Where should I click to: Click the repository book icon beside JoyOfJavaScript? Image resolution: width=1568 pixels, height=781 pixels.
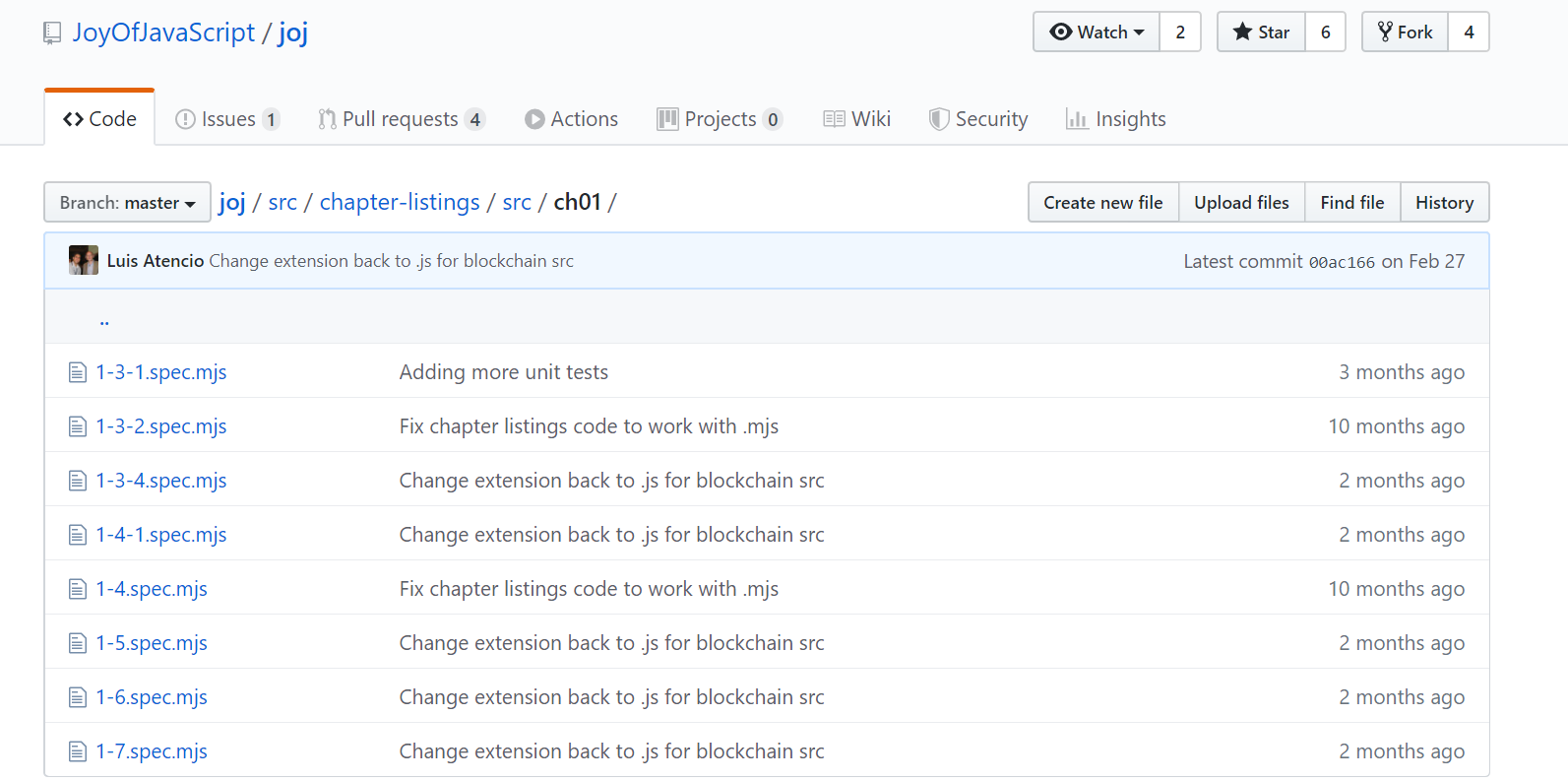52,33
